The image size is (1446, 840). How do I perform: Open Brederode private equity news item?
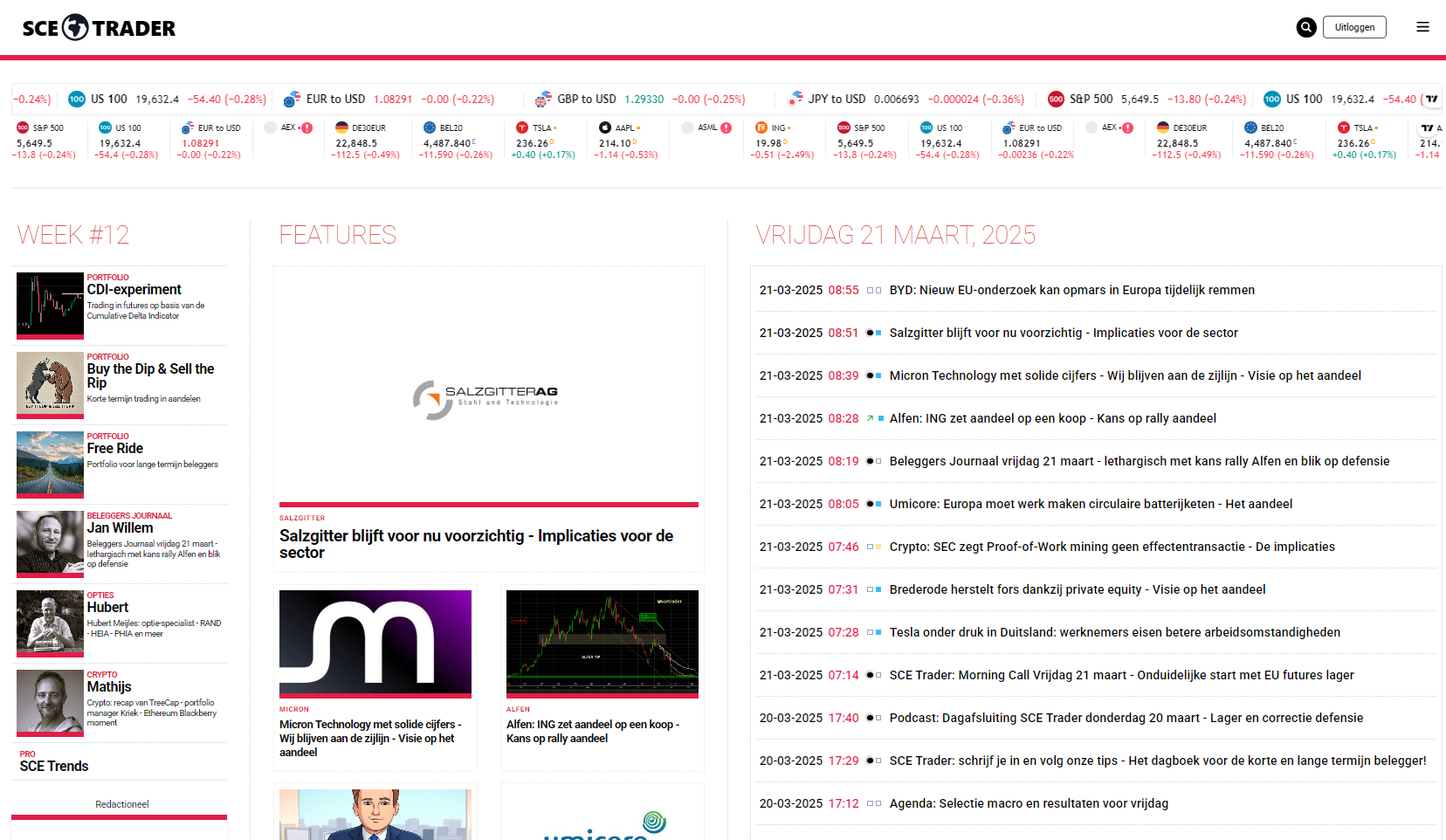[1078, 589]
